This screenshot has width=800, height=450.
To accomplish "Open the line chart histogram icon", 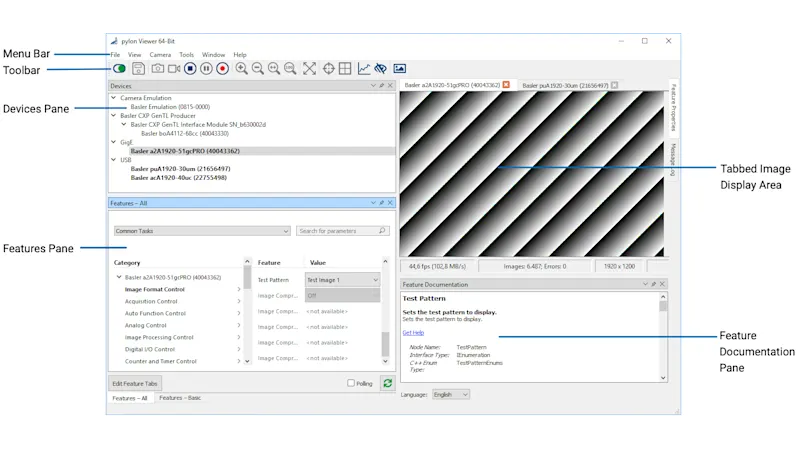I will point(364,69).
